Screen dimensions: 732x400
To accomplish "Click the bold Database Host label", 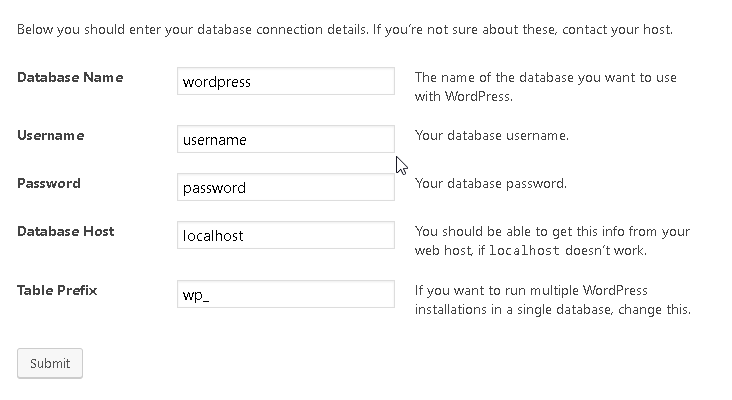I will pyautogui.click(x=65, y=231).
